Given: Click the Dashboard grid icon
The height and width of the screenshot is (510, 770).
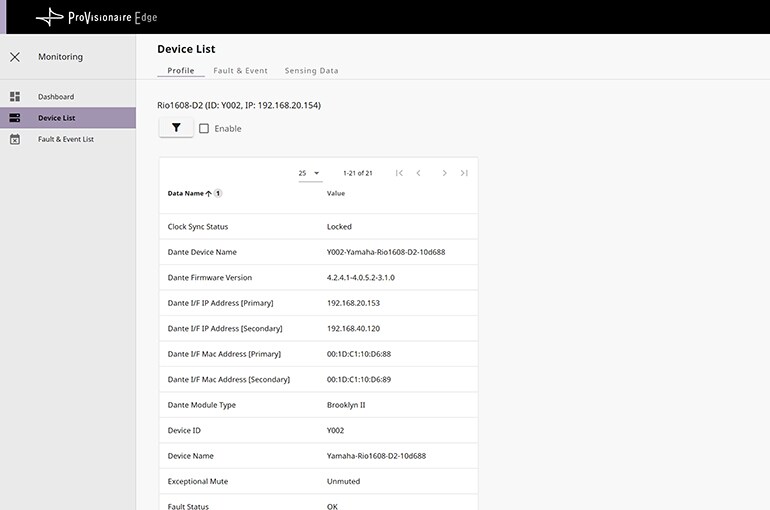Looking at the screenshot, I should (x=15, y=97).
